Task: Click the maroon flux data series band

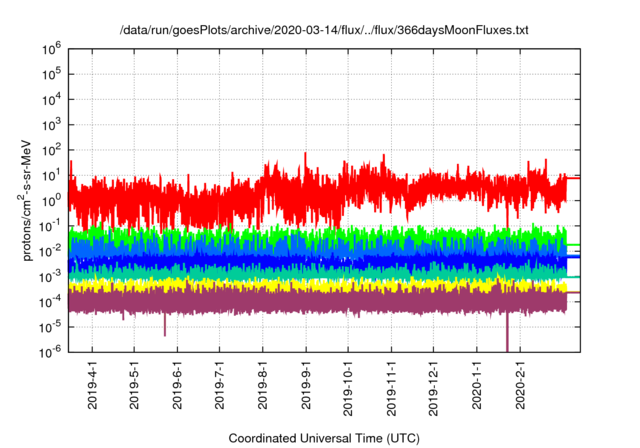Action: point(318,303)
